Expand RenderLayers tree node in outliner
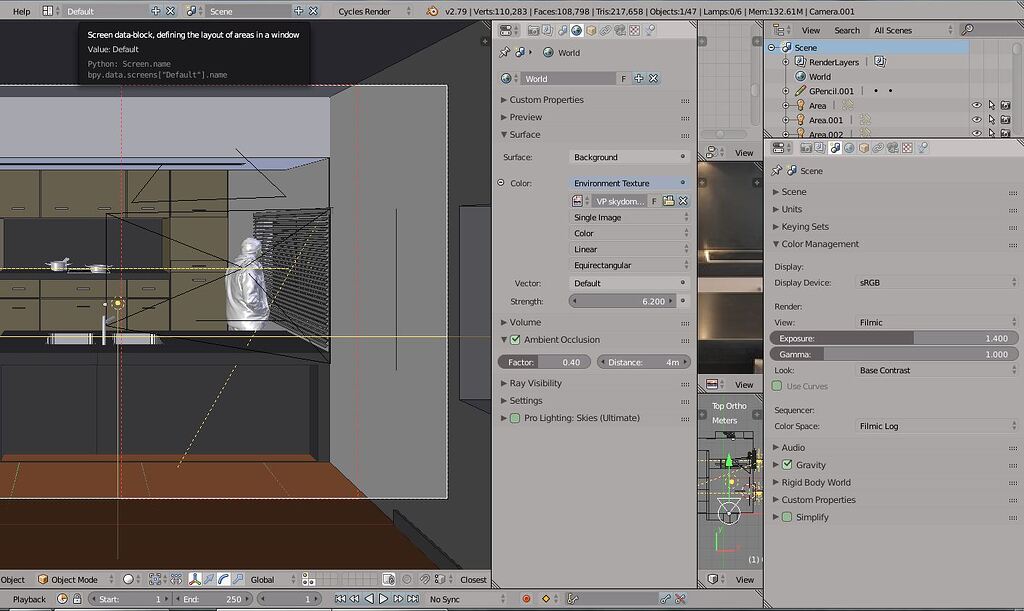The width and height of the screenshot is (1024, 611). pos(786,62)
